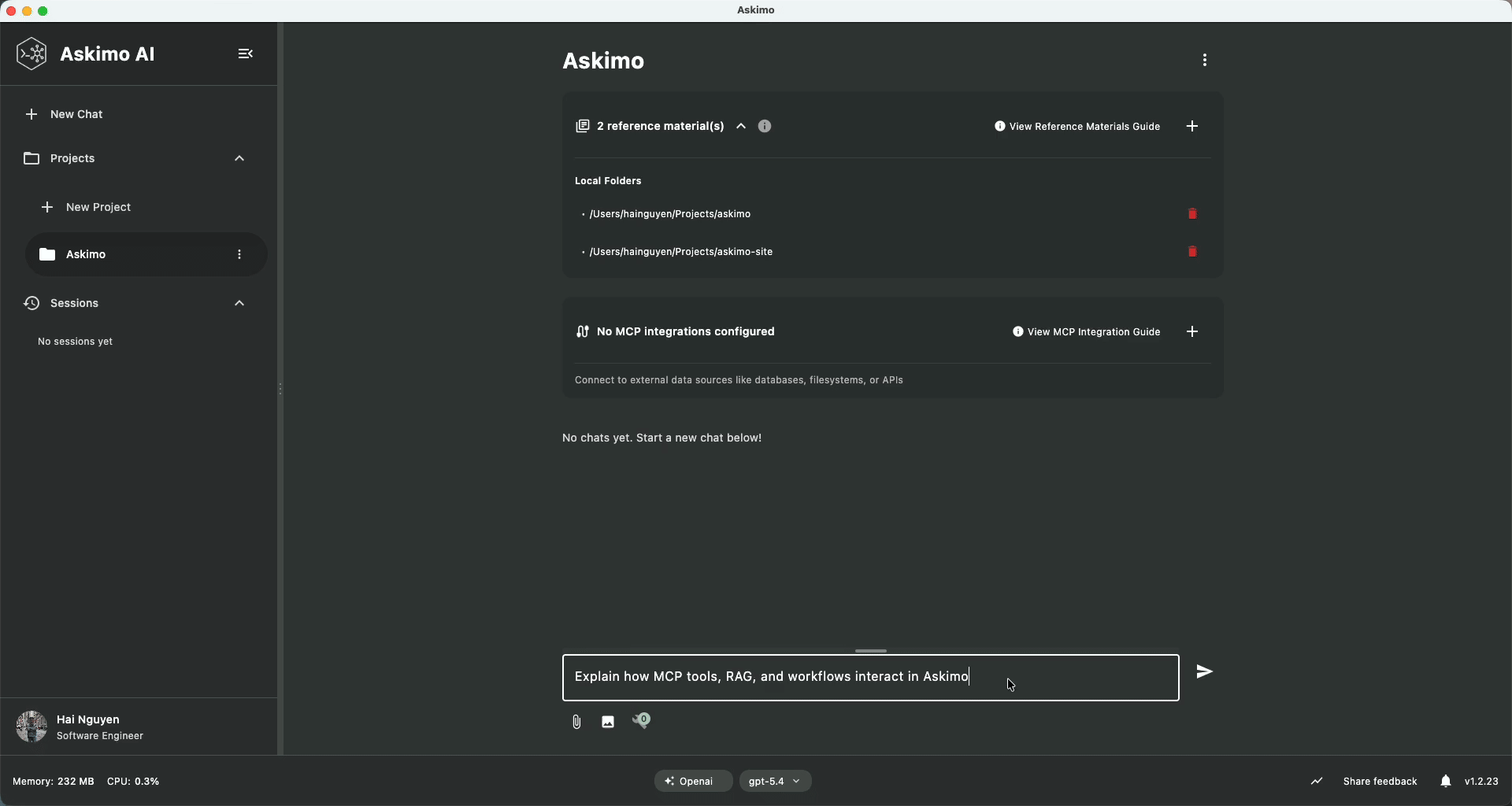Delete the askimo-site local folder
The height and width of the screenshot is (806, 1512).
click(1192, 252)
